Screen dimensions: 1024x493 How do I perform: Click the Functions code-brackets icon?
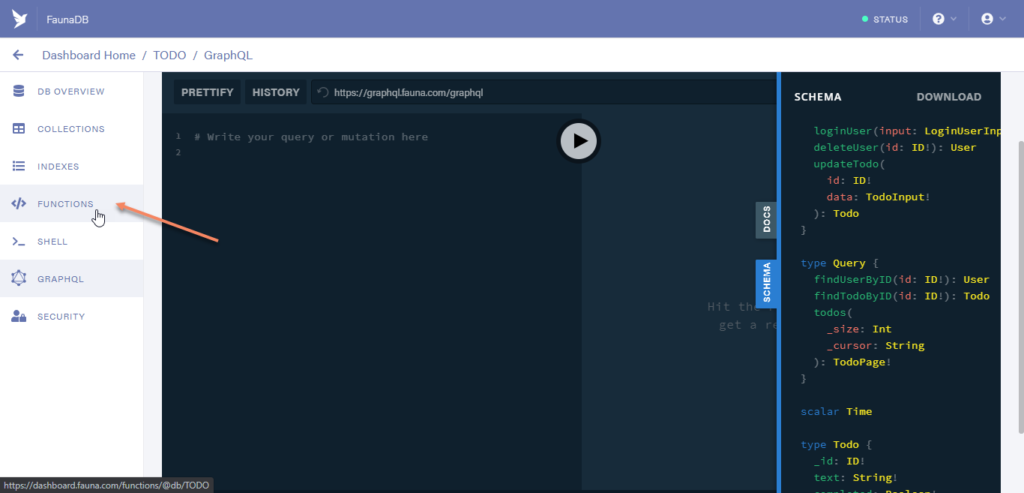19,204
